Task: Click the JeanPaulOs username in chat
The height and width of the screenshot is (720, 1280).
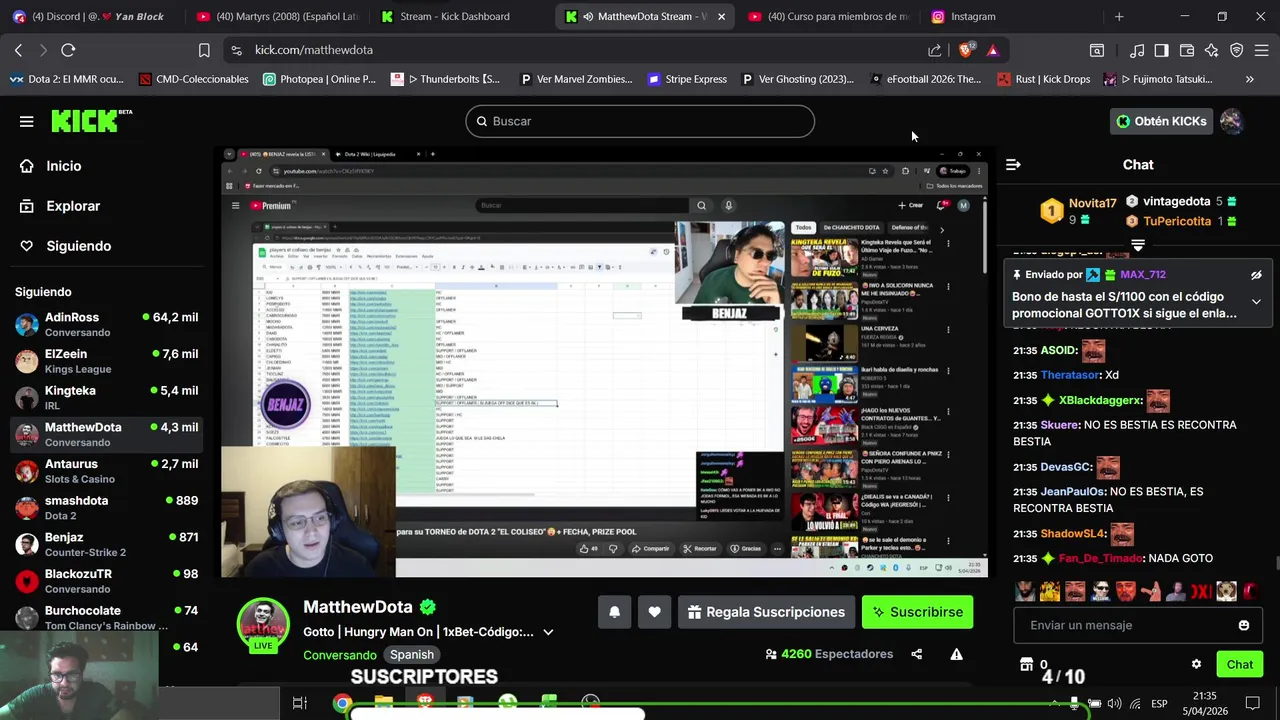Action: click(1073, 492)
